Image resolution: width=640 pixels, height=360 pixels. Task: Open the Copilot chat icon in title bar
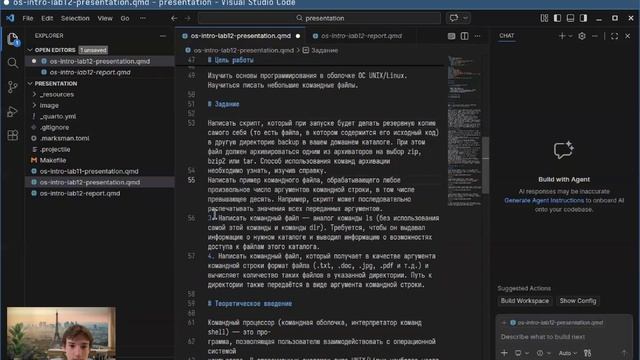(453, 18)
